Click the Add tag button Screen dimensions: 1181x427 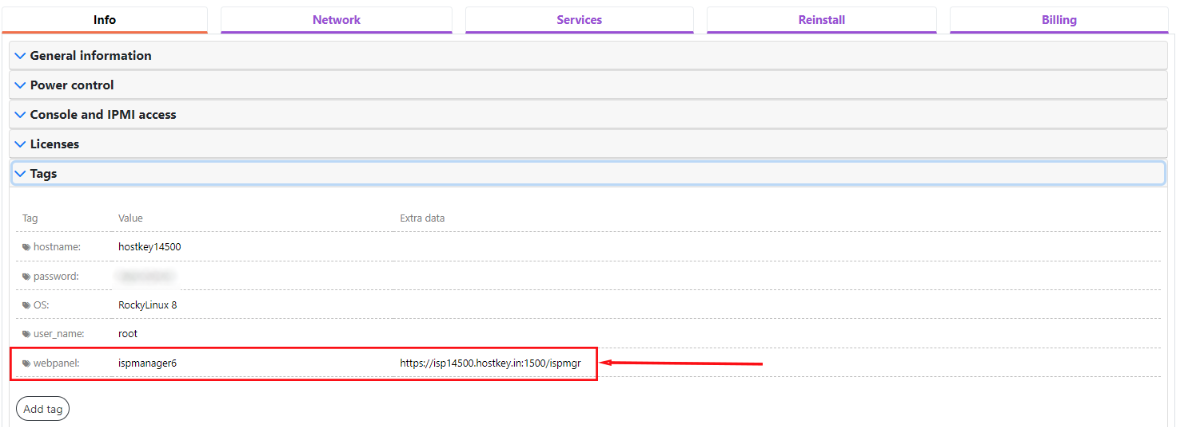[43, 409]
